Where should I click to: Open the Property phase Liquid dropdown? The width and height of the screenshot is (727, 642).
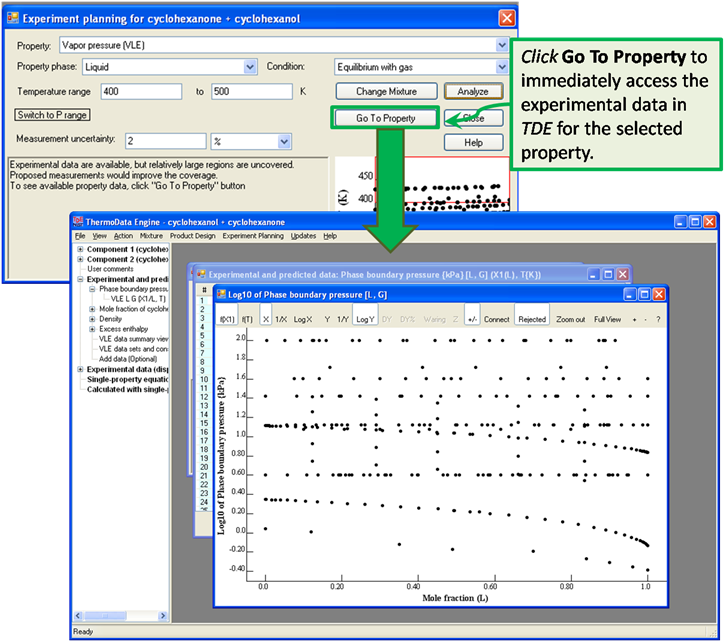tap(249, 67)
